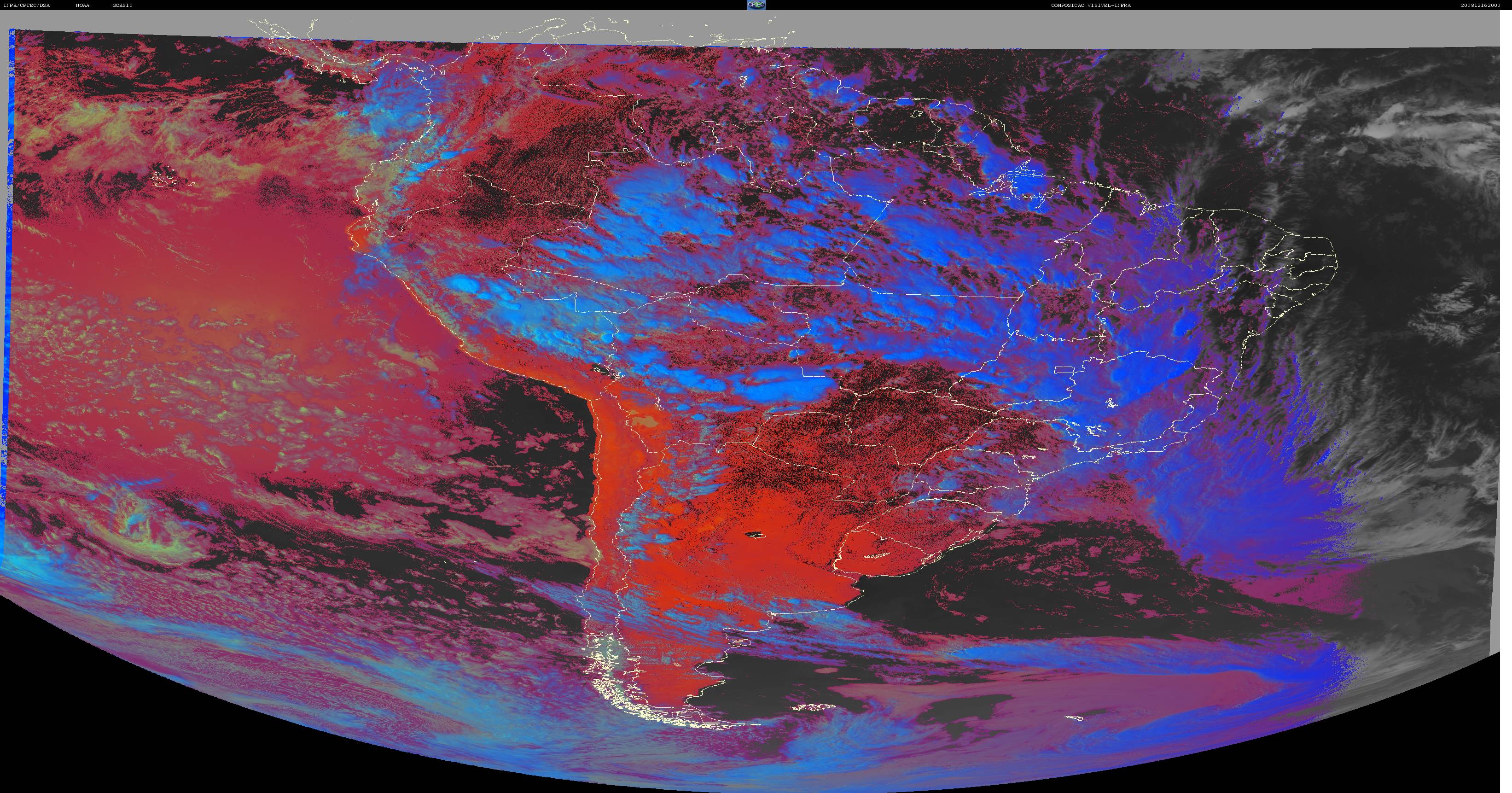The height and width of the screenshot is (793, 1512).
Task: Click the black Lake Titicaca outline
Action: point(603,369)
